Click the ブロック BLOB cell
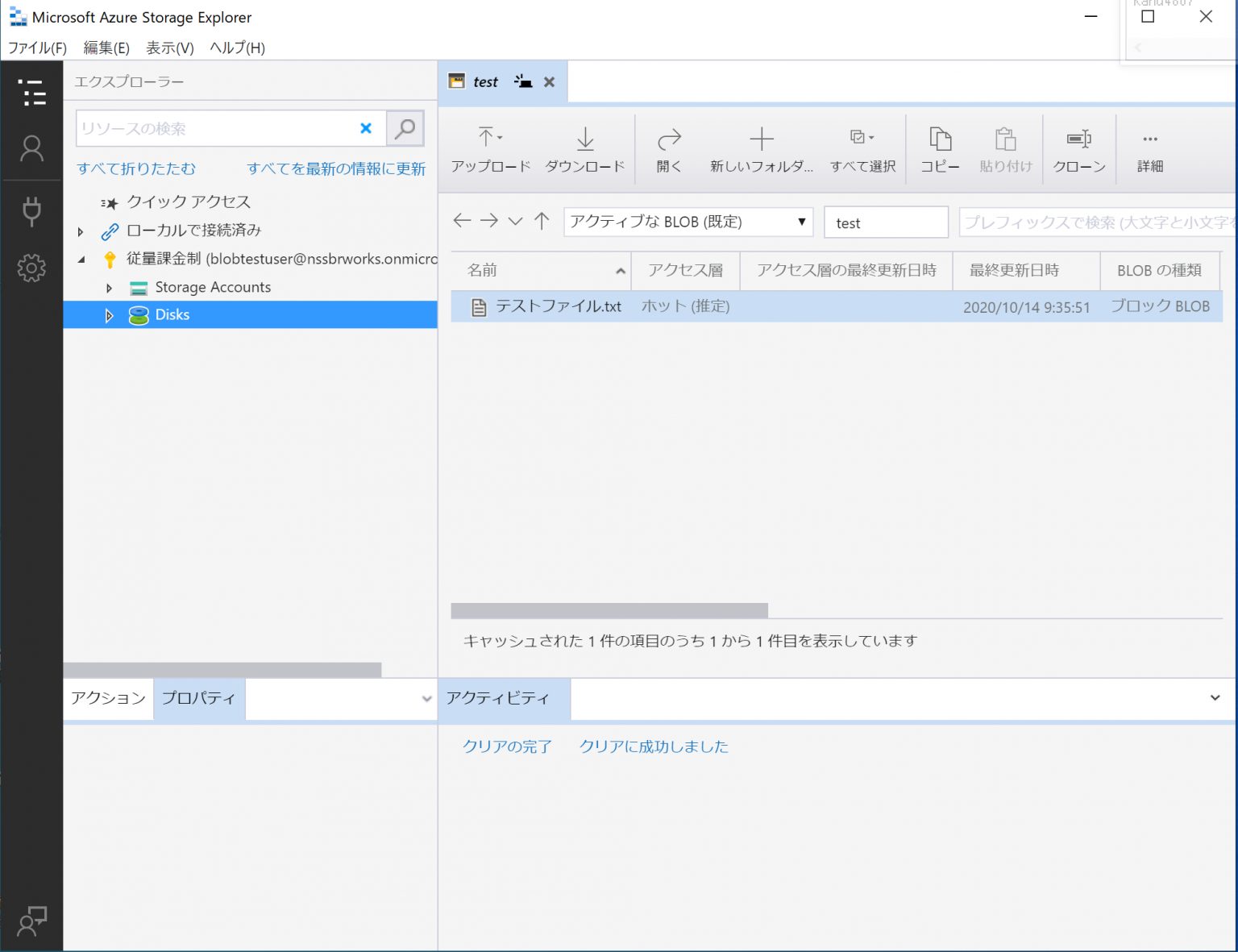Image resolution: width=1238 pixels, height=952 pixels. coord(1160,306)
